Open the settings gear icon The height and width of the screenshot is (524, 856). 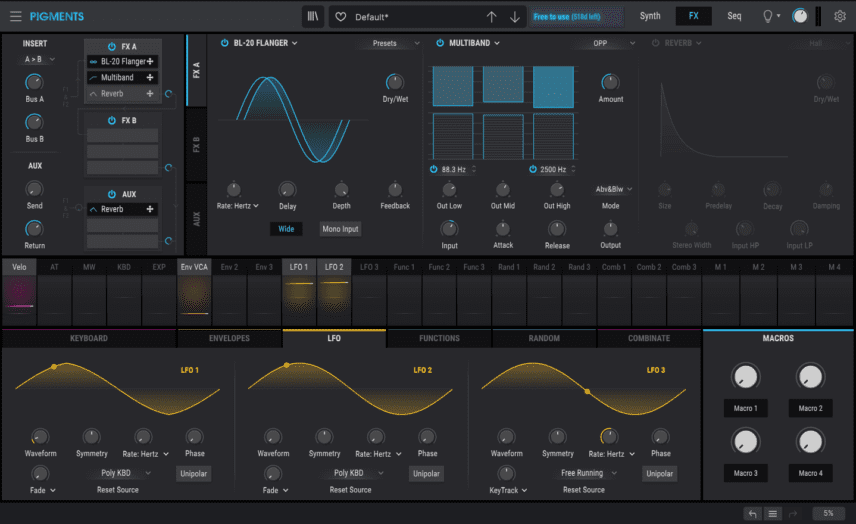pos(840,16)
